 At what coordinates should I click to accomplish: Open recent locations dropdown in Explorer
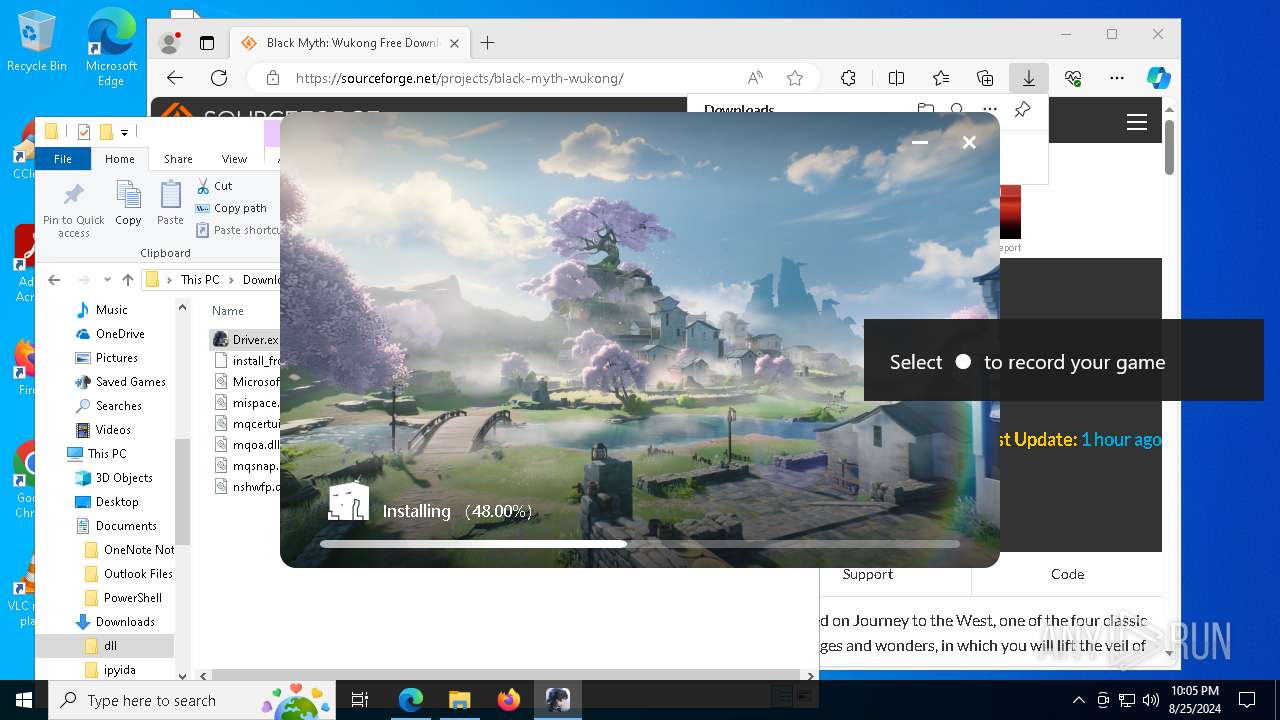click(106, 280)
